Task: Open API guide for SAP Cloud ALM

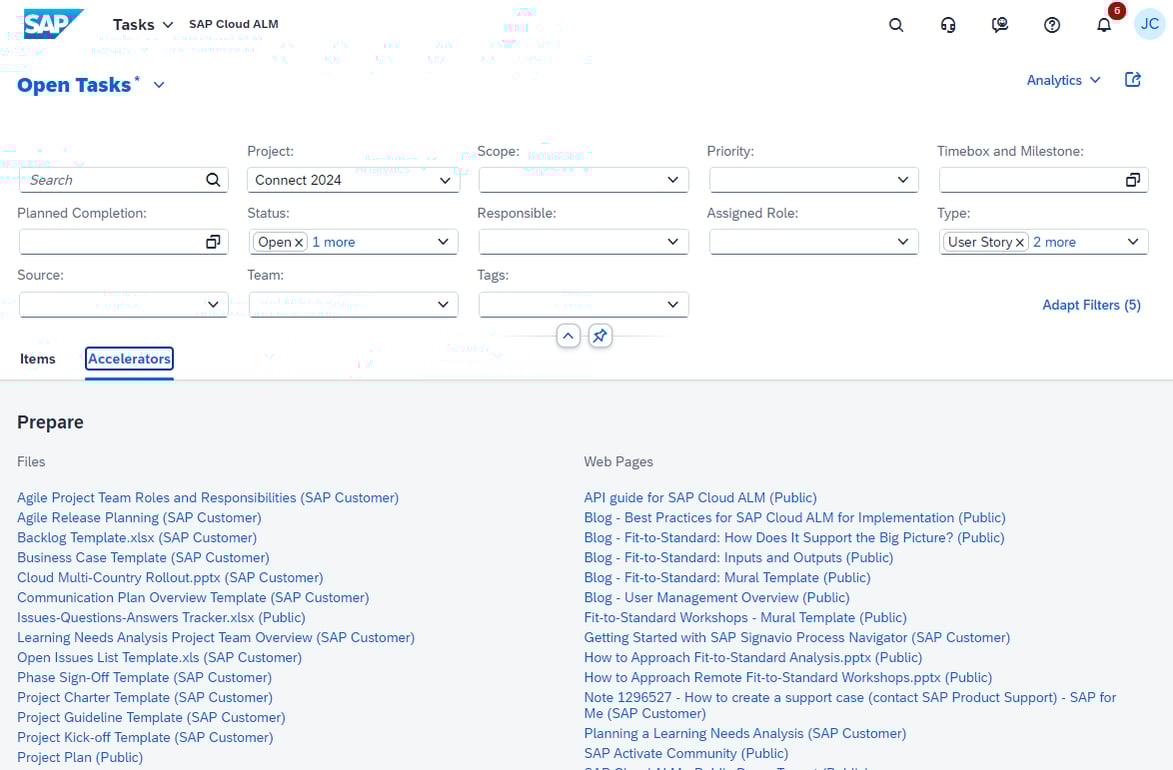Action: (x=700, y=498)
